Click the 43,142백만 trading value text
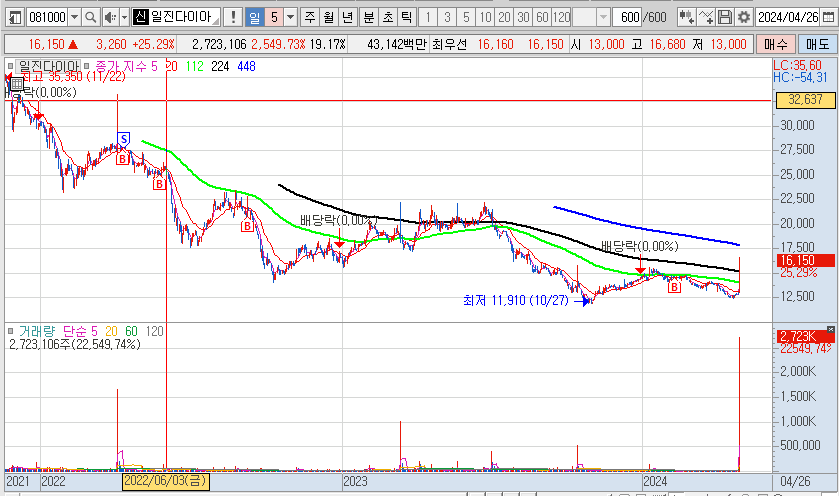This screenshot has width=839, height=496. [397, 44]
